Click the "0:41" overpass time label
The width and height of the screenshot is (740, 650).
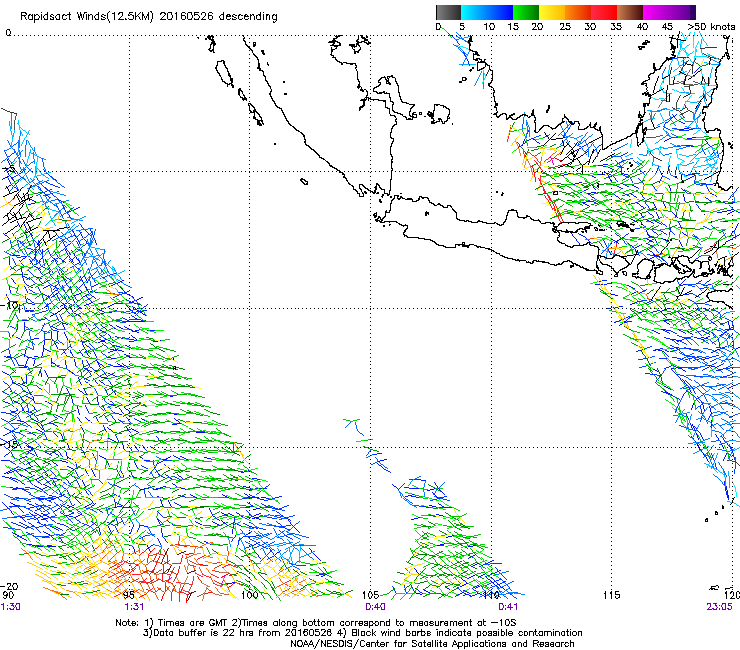click(508, 607)
